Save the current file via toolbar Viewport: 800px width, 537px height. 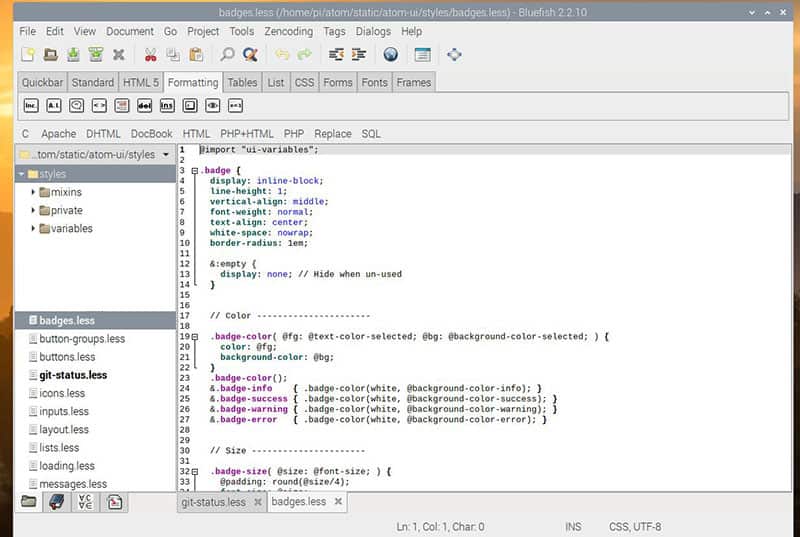coord(73,55)
